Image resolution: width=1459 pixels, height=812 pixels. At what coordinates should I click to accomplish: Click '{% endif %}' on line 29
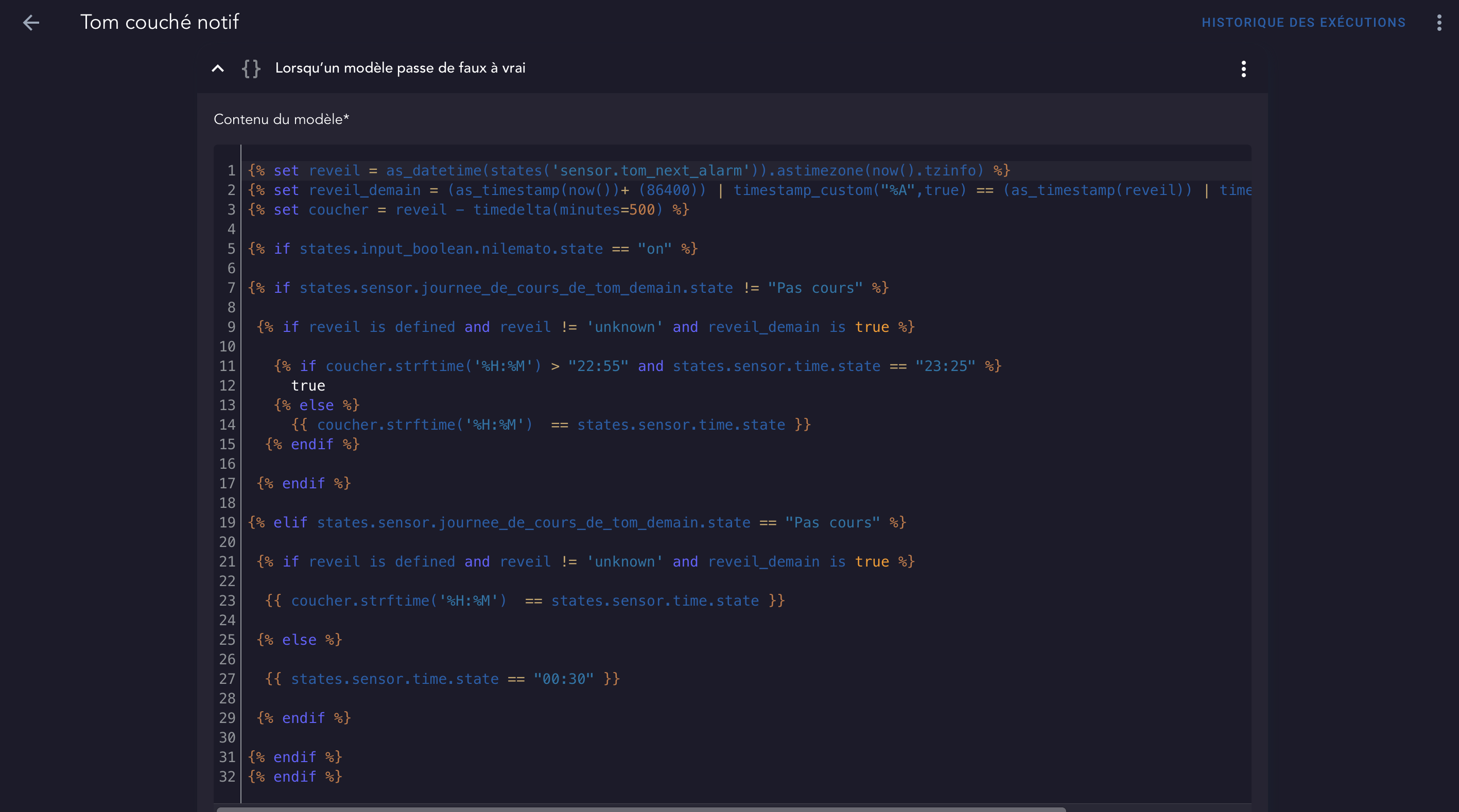[x=304, y=717]
